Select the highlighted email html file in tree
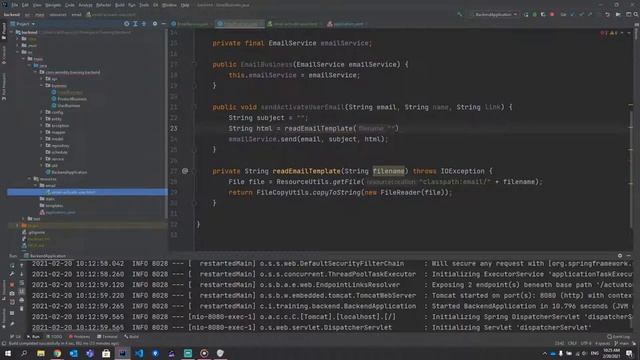The image size is (640, 360). coord(87,192)
